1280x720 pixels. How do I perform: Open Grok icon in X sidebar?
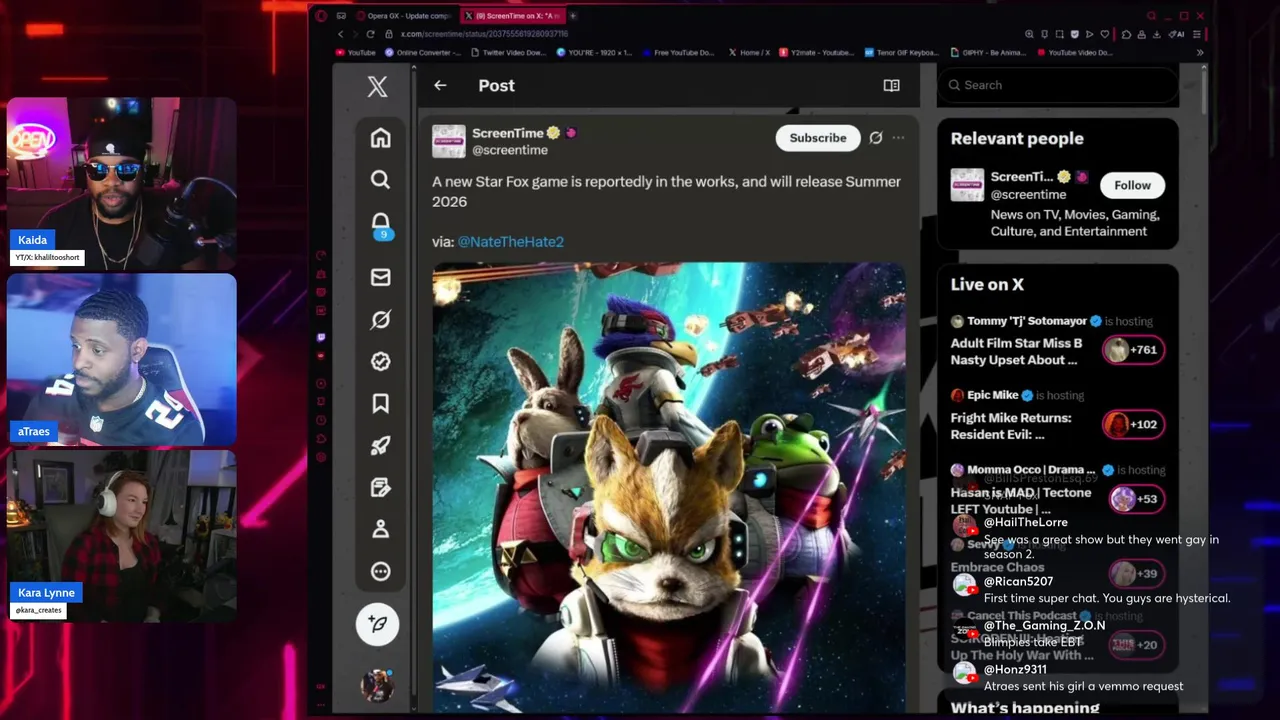point(380,320)
